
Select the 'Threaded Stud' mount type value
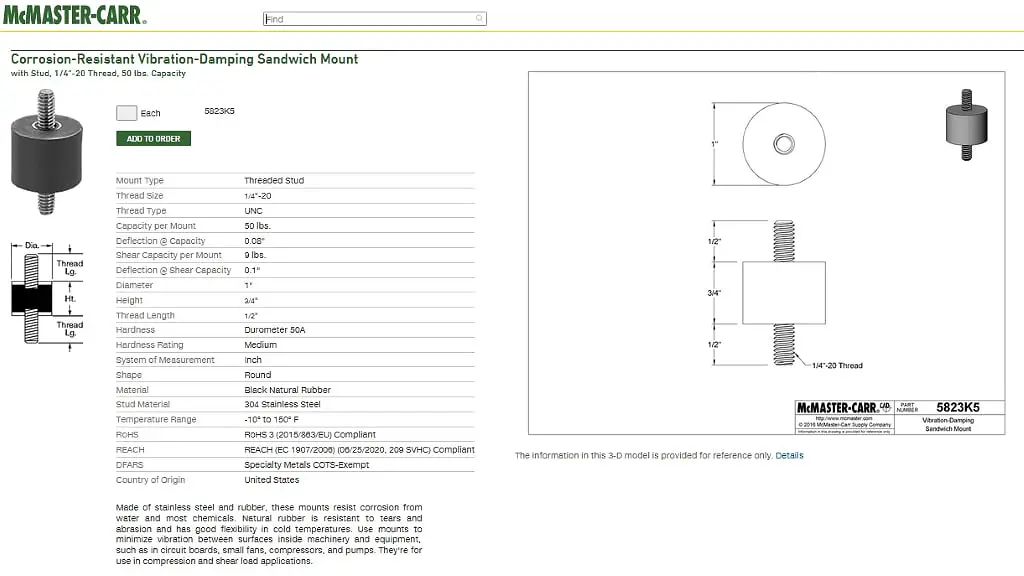tap(274, 180)
